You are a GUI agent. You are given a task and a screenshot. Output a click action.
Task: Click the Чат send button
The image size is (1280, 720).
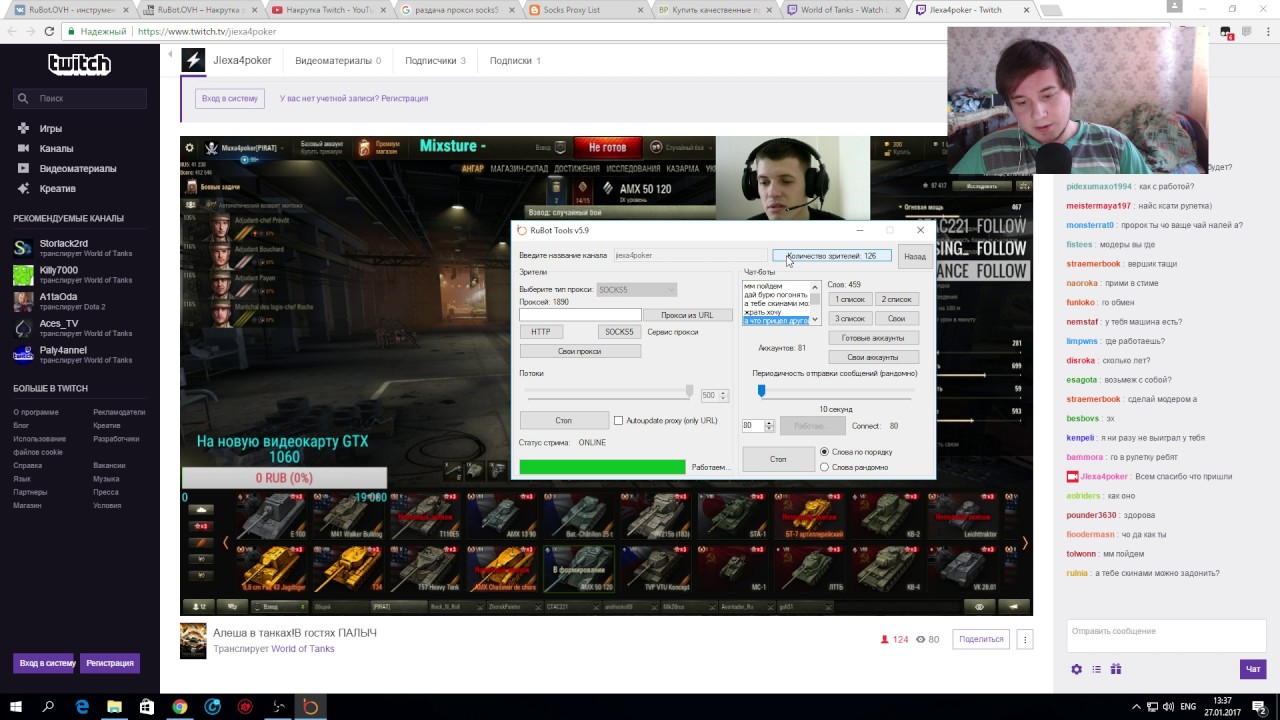pos(1252,669)
